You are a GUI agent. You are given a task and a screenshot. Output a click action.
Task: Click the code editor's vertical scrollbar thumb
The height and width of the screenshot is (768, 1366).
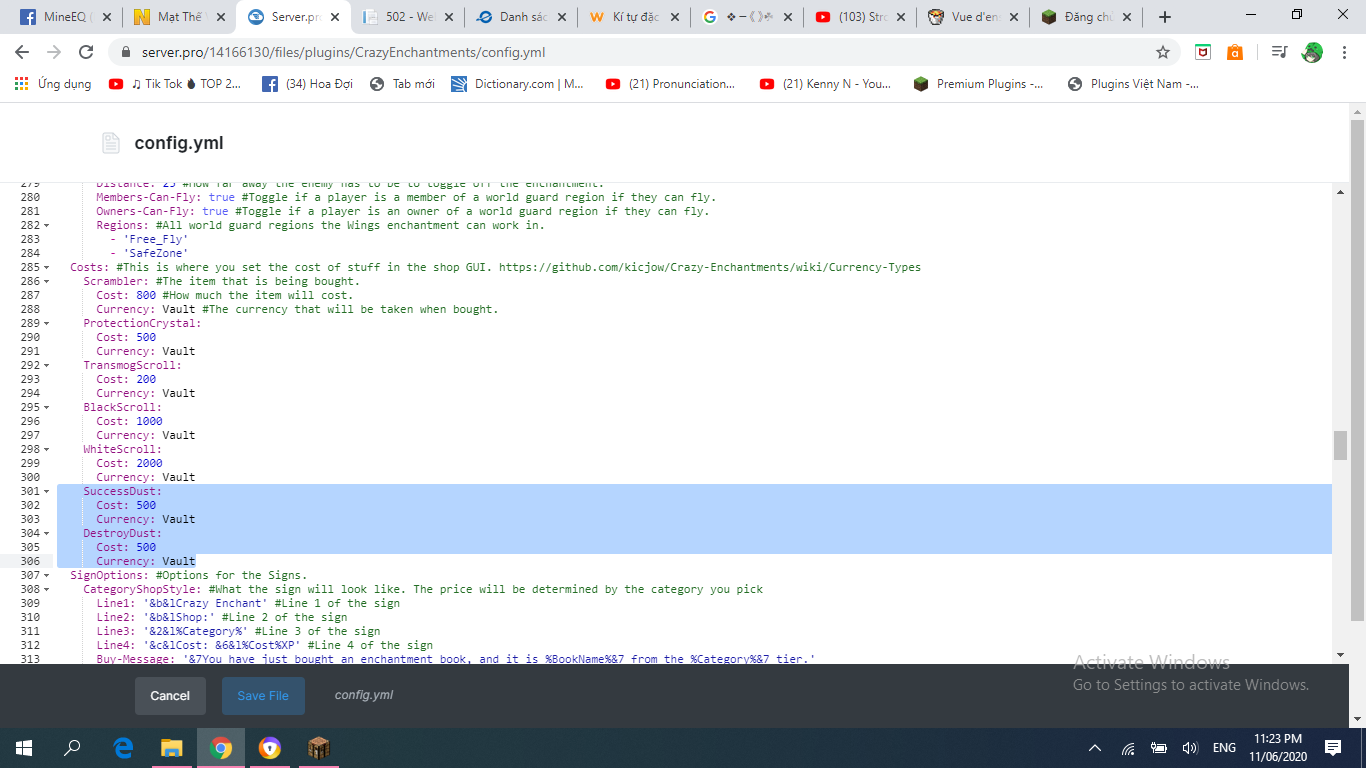click(x=1340, y=446)
